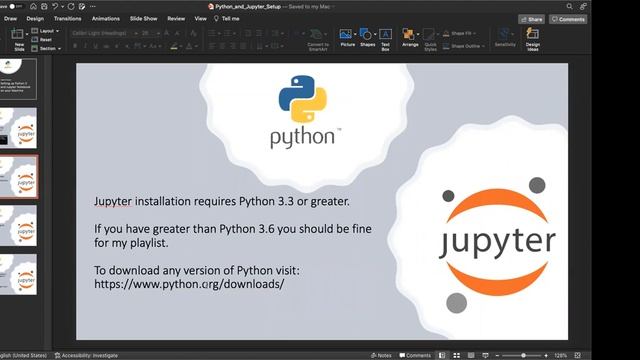640x360 pixels.
Task: Click Fit slide to window icon
Action: click(x=578, y=356)
